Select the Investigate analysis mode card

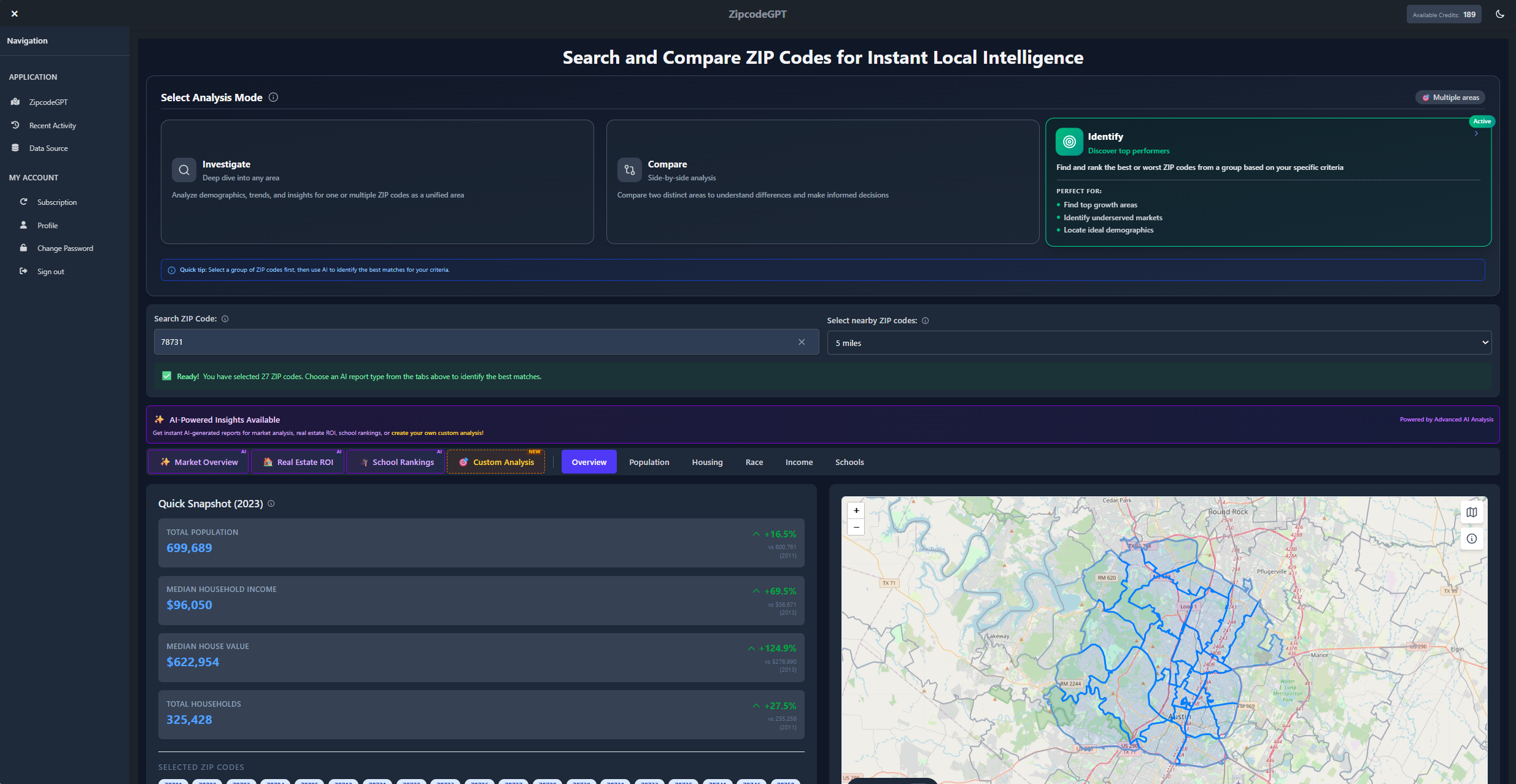377,182
